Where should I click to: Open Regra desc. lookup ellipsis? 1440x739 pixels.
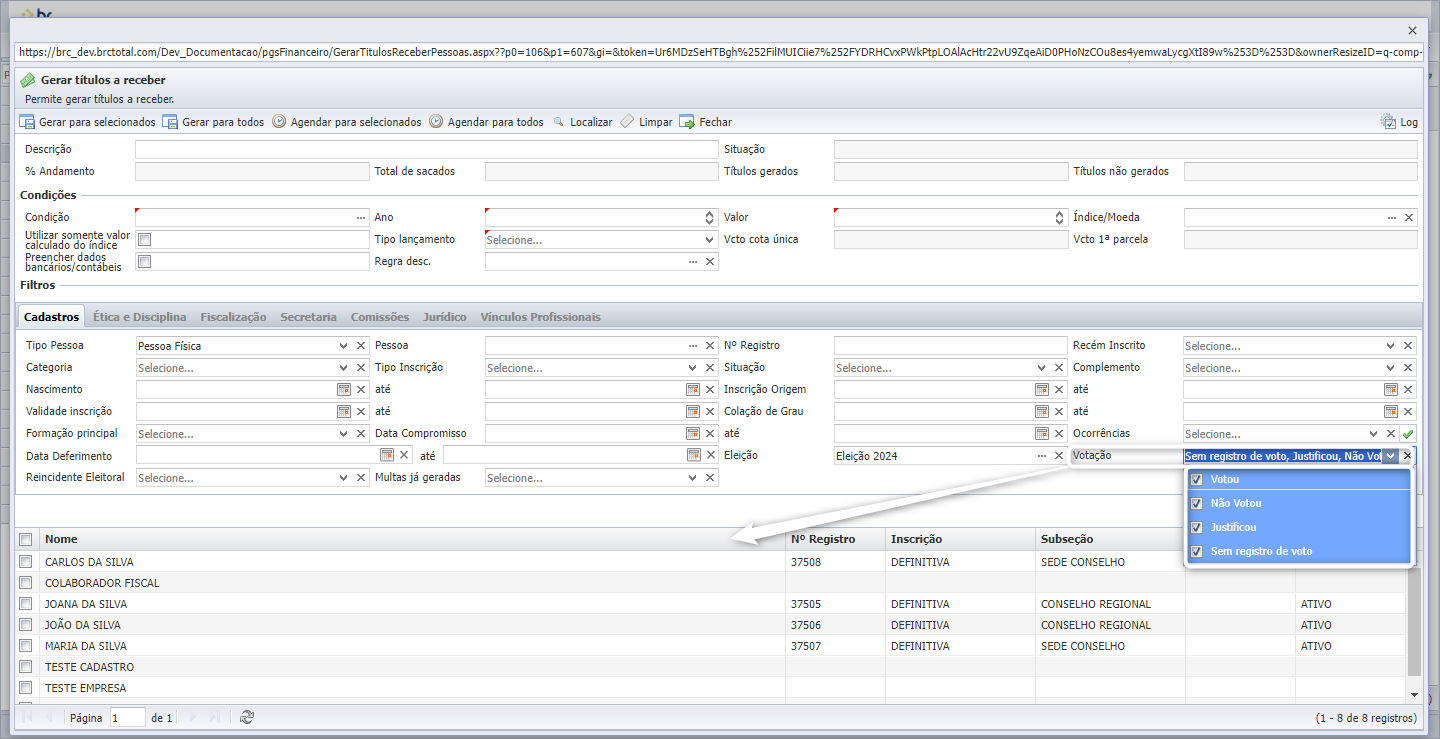click(x=693, y=261)
